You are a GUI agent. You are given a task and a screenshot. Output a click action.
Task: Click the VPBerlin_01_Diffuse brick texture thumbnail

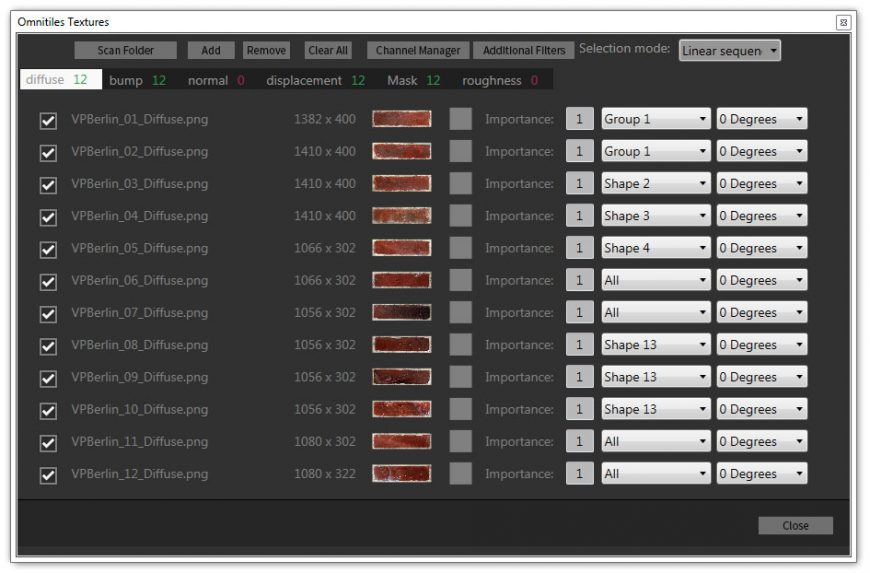click(x=401, y=119)
